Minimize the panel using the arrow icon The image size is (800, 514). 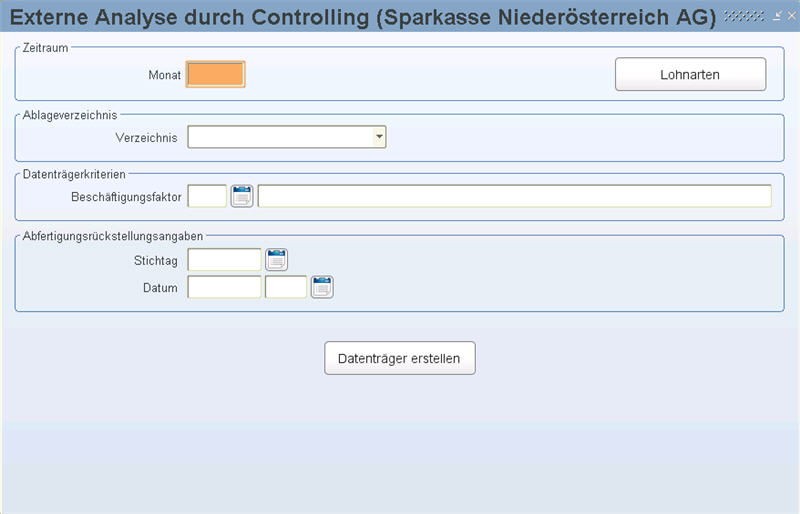(x=776, y=17)
